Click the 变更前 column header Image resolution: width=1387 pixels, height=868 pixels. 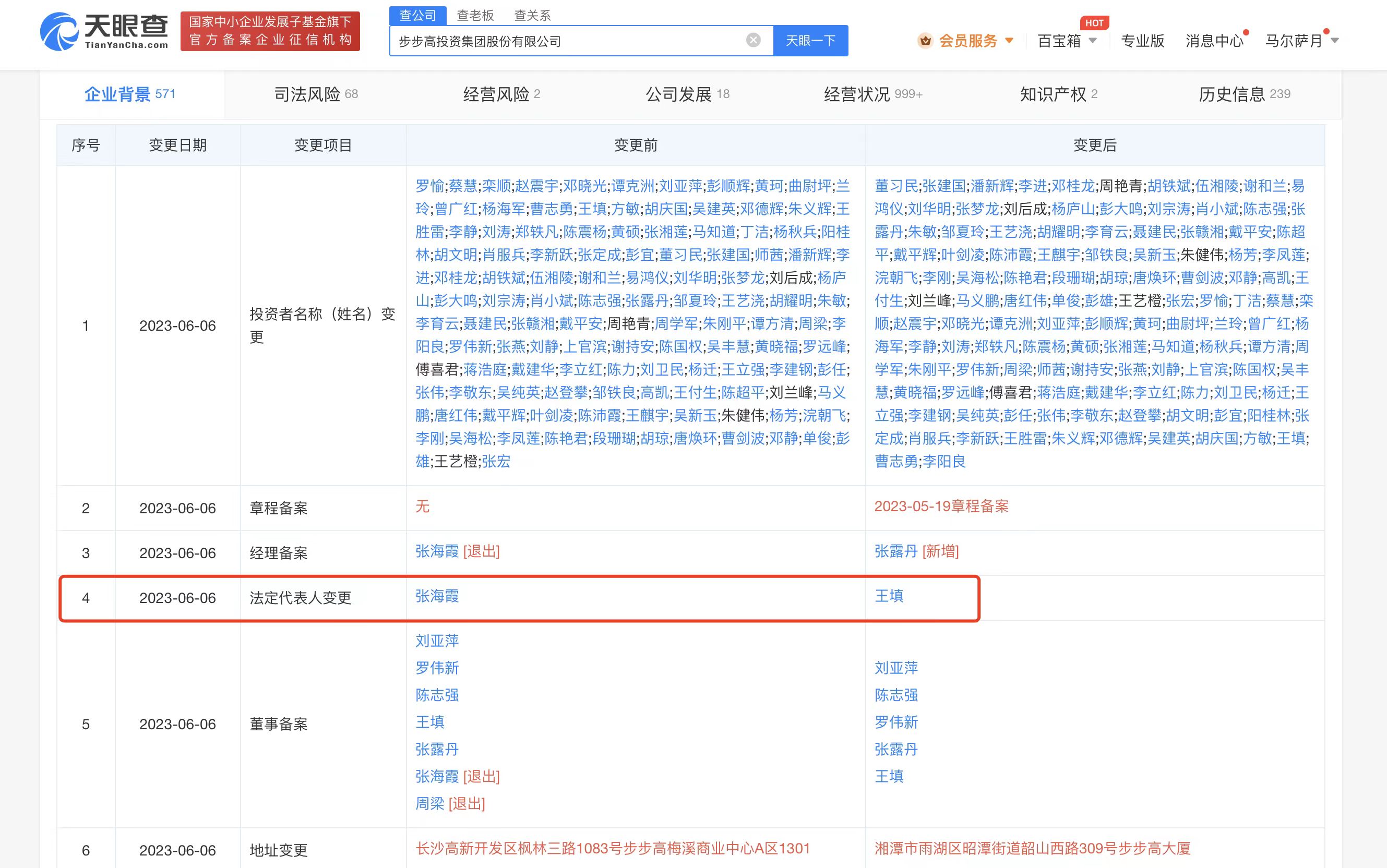pyautogui.click(x=636, y=145)
